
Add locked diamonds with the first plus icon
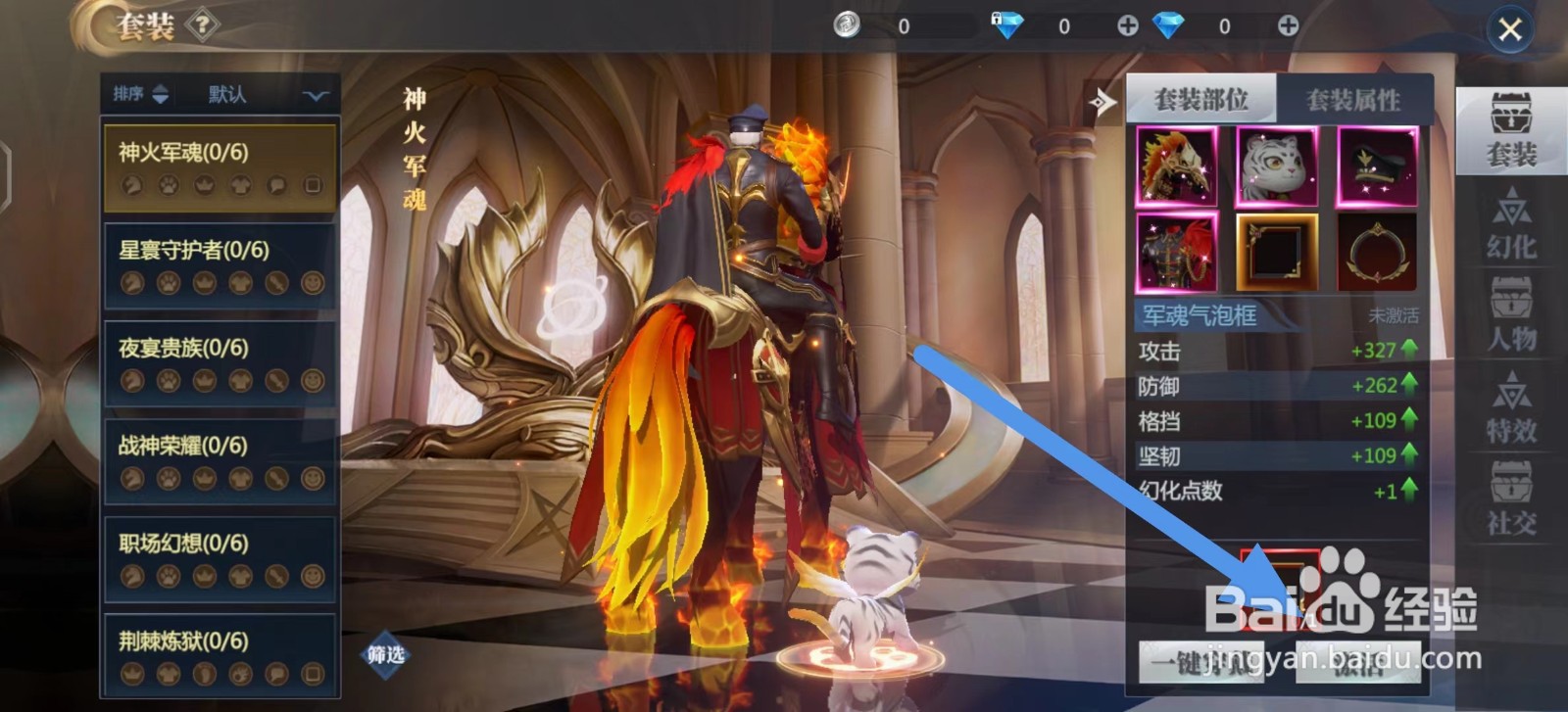click(x=1128, y=26)
